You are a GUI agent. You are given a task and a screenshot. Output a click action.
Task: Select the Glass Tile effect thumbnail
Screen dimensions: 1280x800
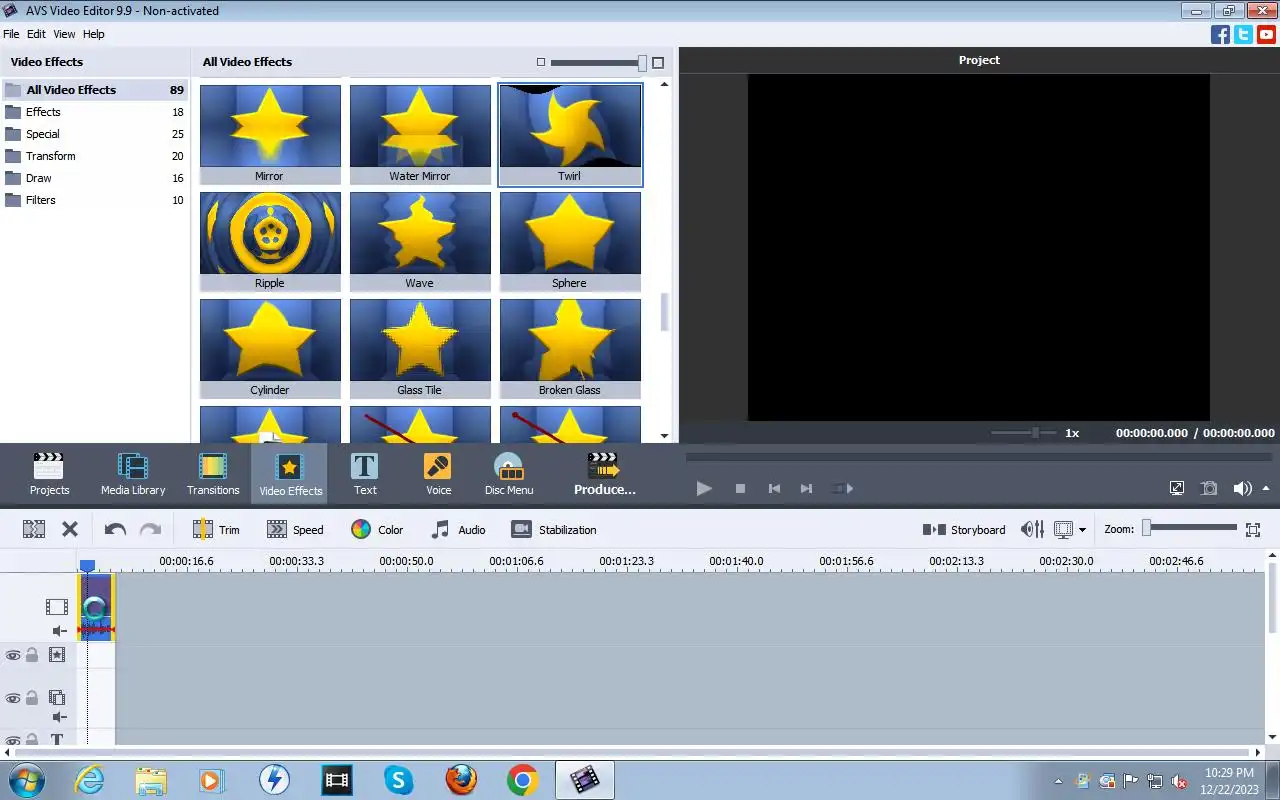(x=420, y=348)
